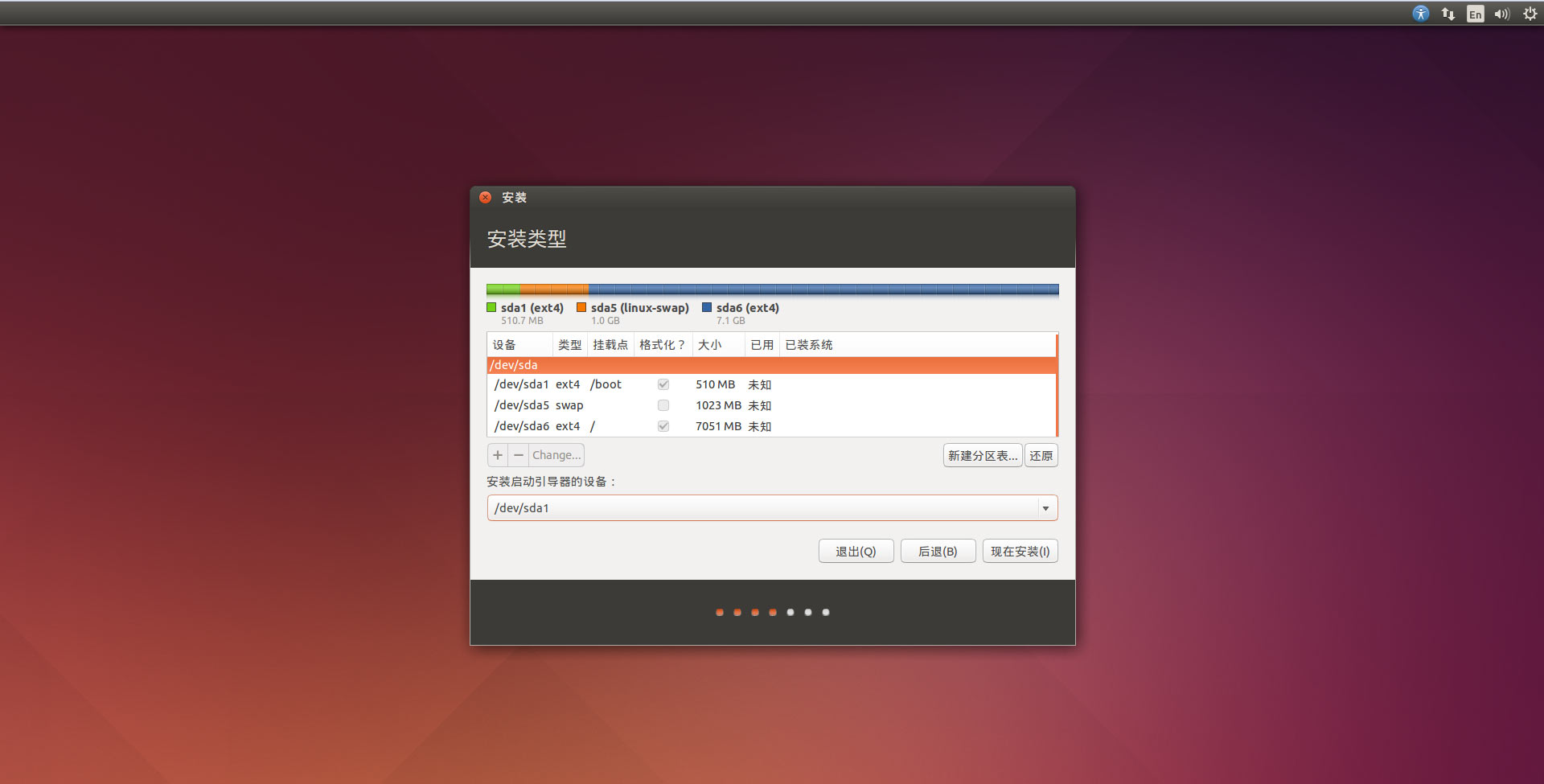
Task: Open the En keyboard input indicator
Action: point(1475,14)
